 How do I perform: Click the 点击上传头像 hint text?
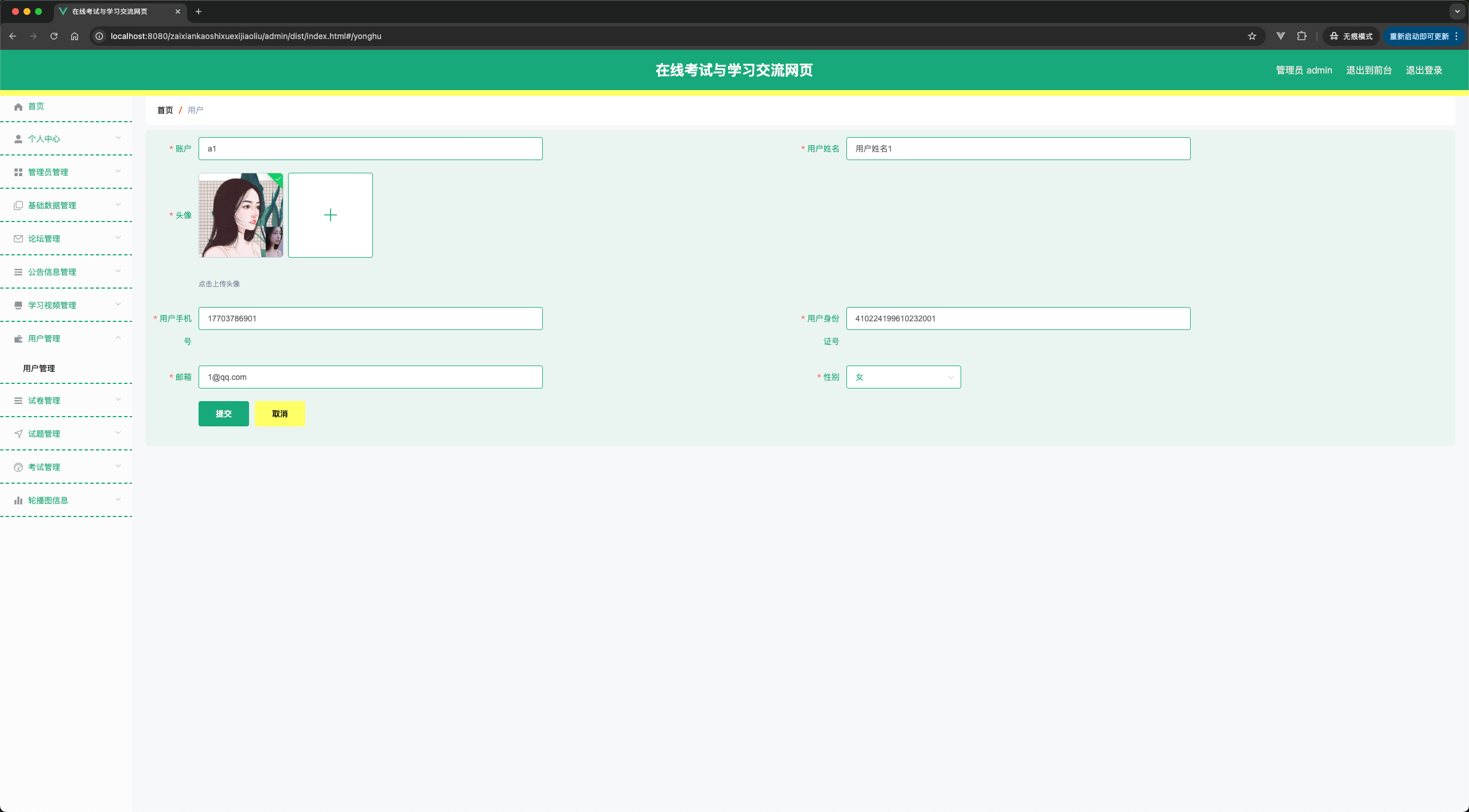coord(219,284)
